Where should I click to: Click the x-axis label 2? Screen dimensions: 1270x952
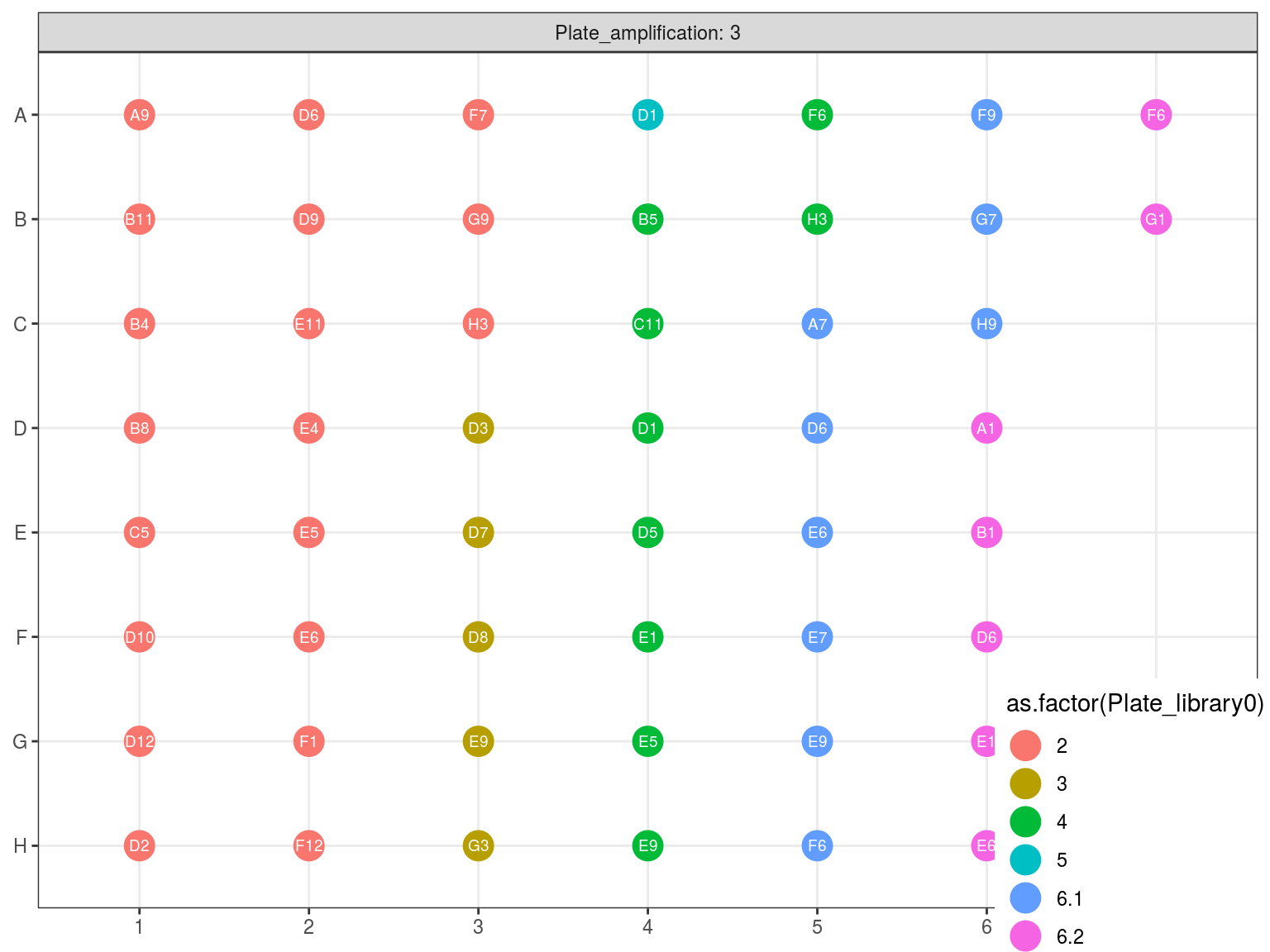[x=308, y=927]
